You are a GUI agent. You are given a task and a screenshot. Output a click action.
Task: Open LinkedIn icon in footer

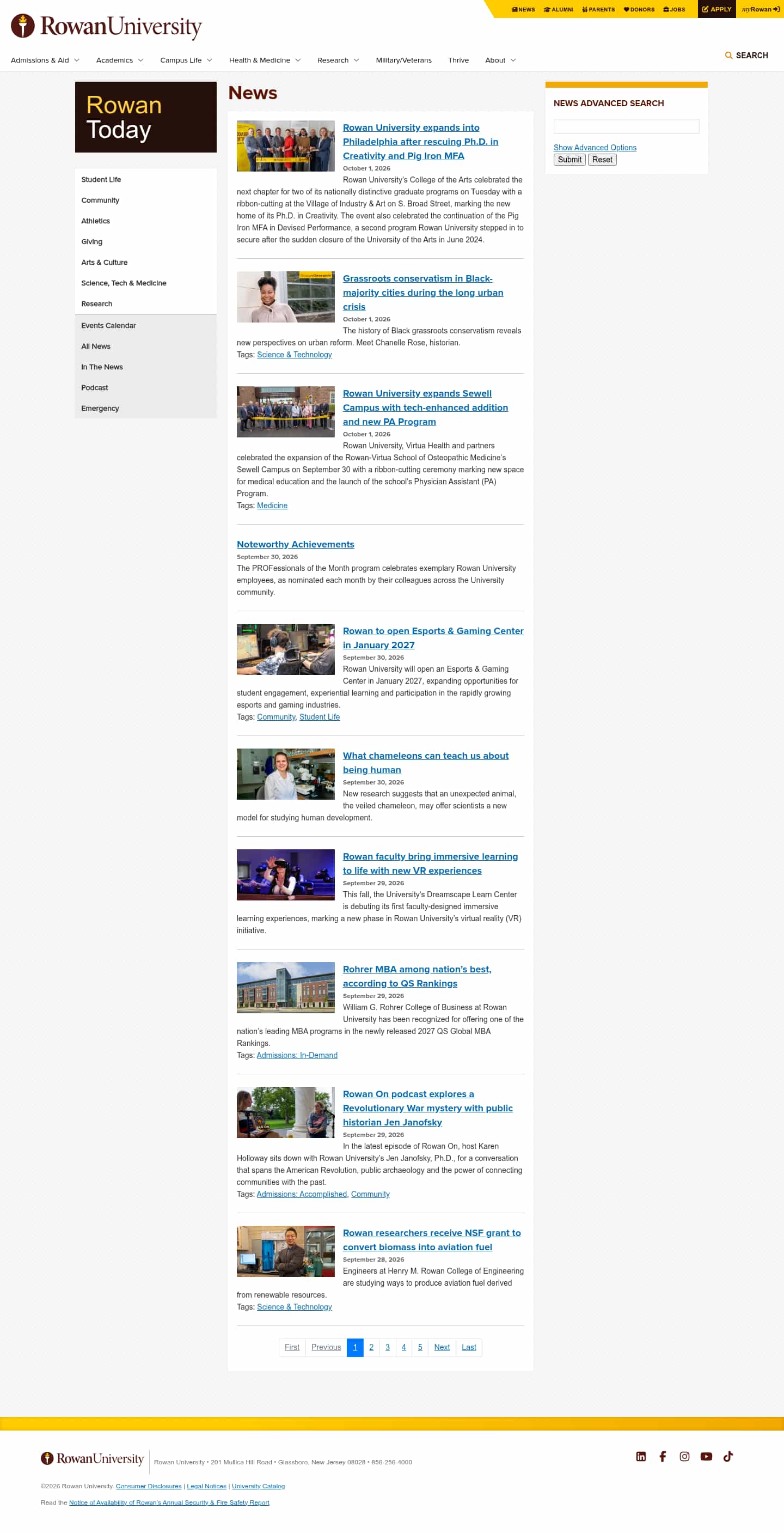(641, 1456)
